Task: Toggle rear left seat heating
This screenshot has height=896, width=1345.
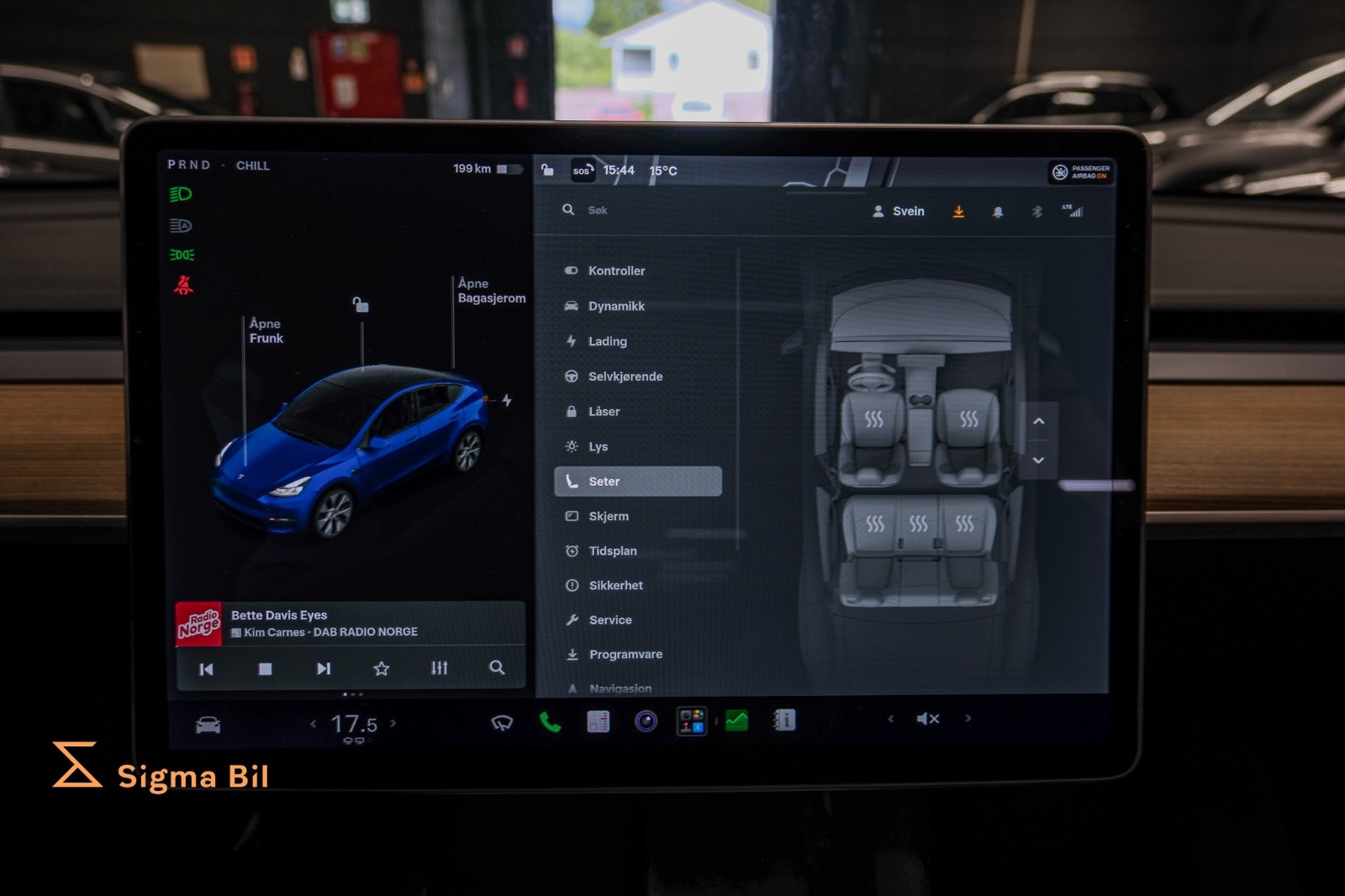Action: click(x=875, y=524)
